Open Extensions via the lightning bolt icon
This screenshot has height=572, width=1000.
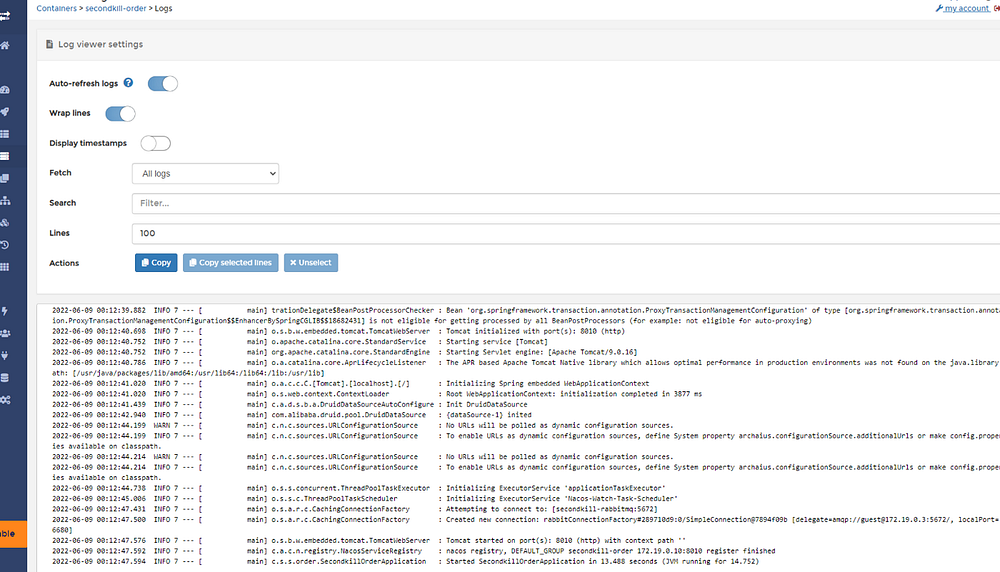tap(5, 311)
